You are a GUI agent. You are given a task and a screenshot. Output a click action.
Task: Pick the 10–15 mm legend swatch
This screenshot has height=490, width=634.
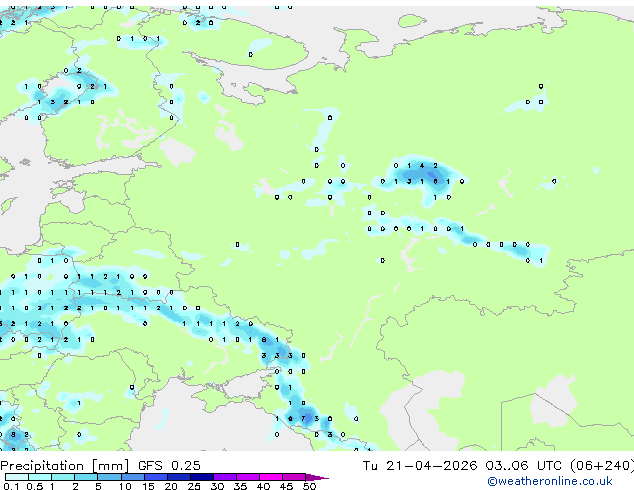(x=132, y=477)
